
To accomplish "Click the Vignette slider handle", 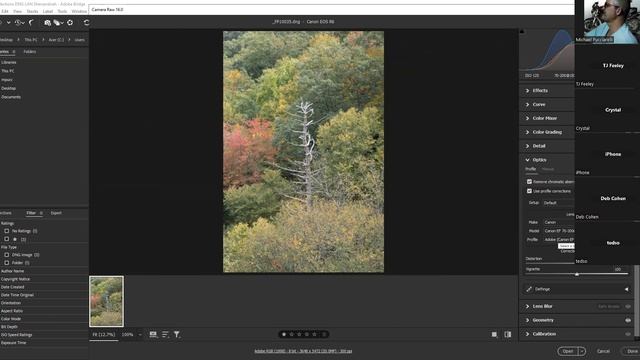I will tap(577, 274).
